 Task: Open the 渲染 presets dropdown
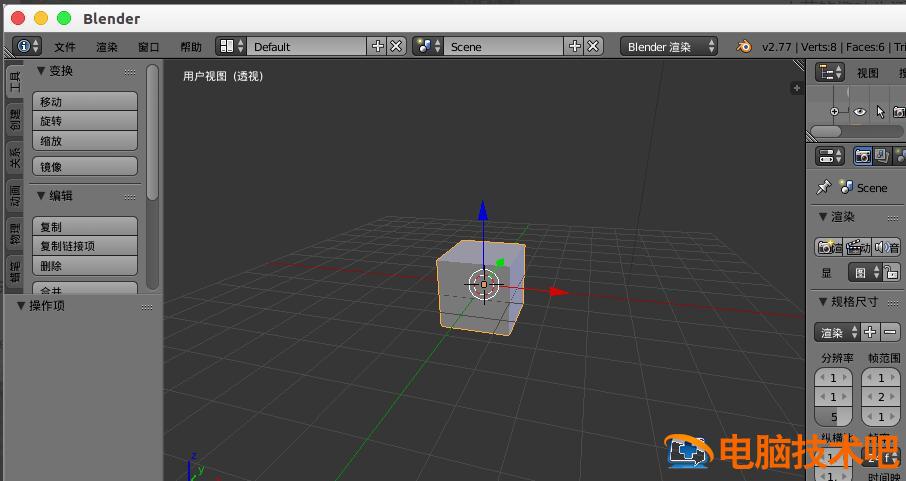tap(837, 332)
